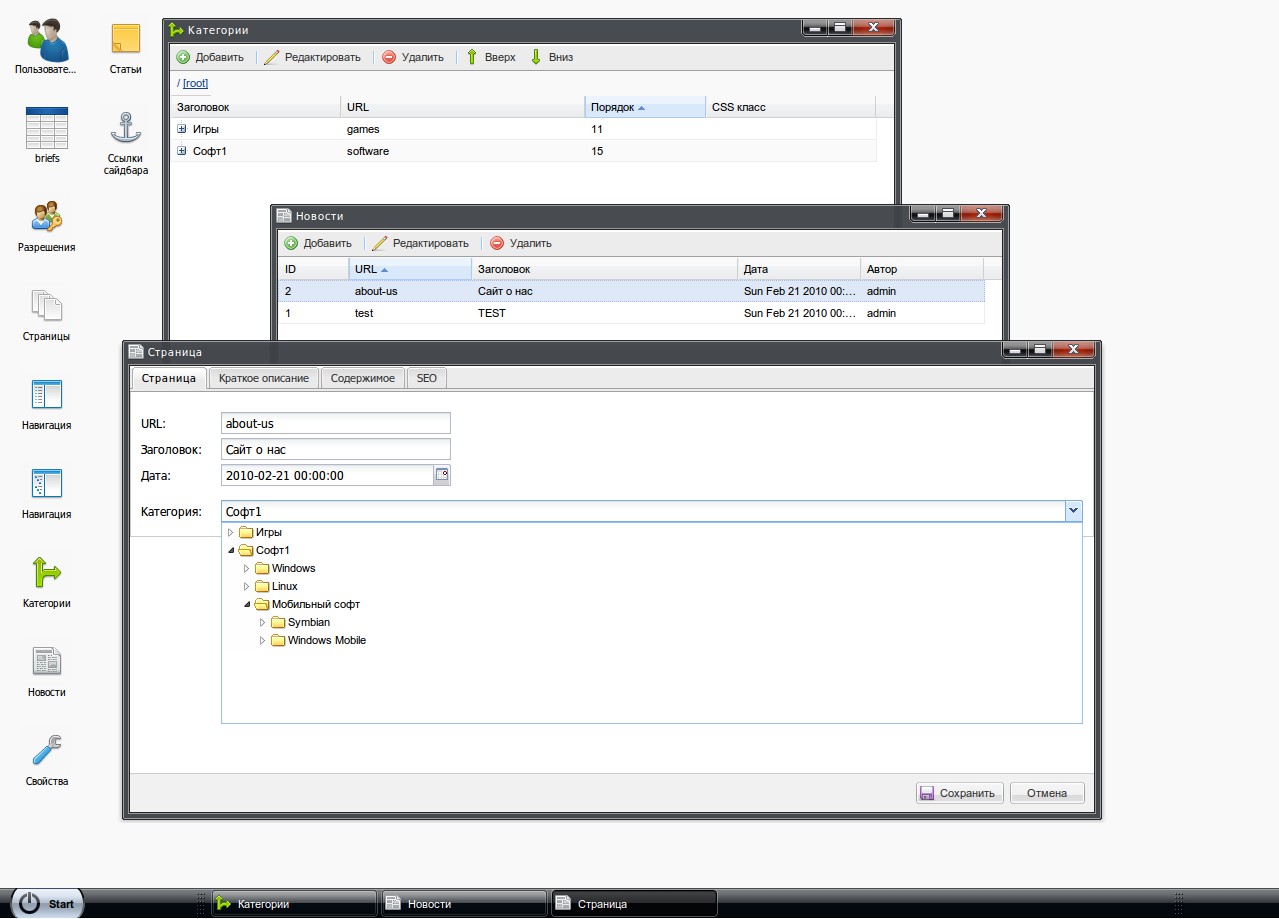Viewport: 1279px width, 919px height.
Task: Open the Страницы desktop icon
Action: coord(46,314)
